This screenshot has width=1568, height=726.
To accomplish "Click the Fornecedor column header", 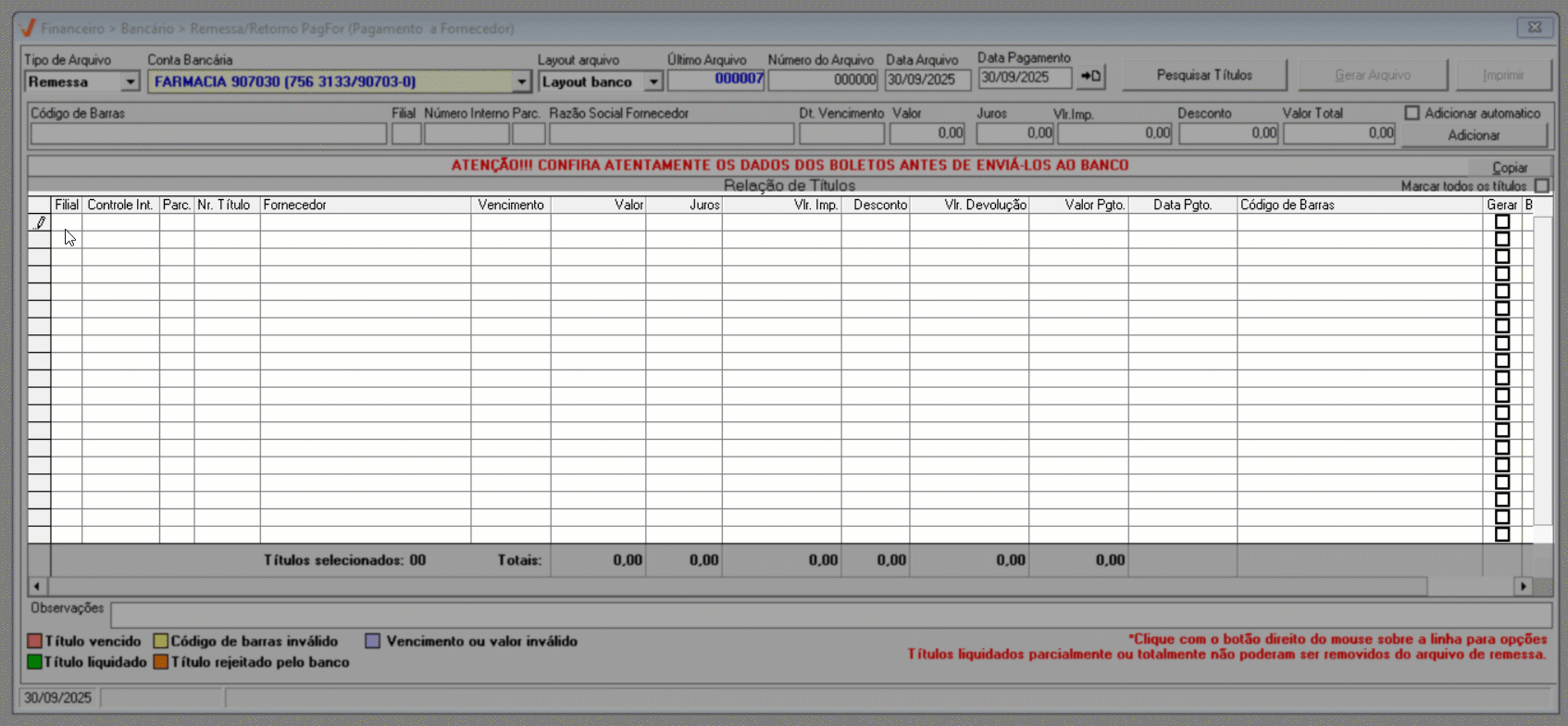I will coord(365,205).
